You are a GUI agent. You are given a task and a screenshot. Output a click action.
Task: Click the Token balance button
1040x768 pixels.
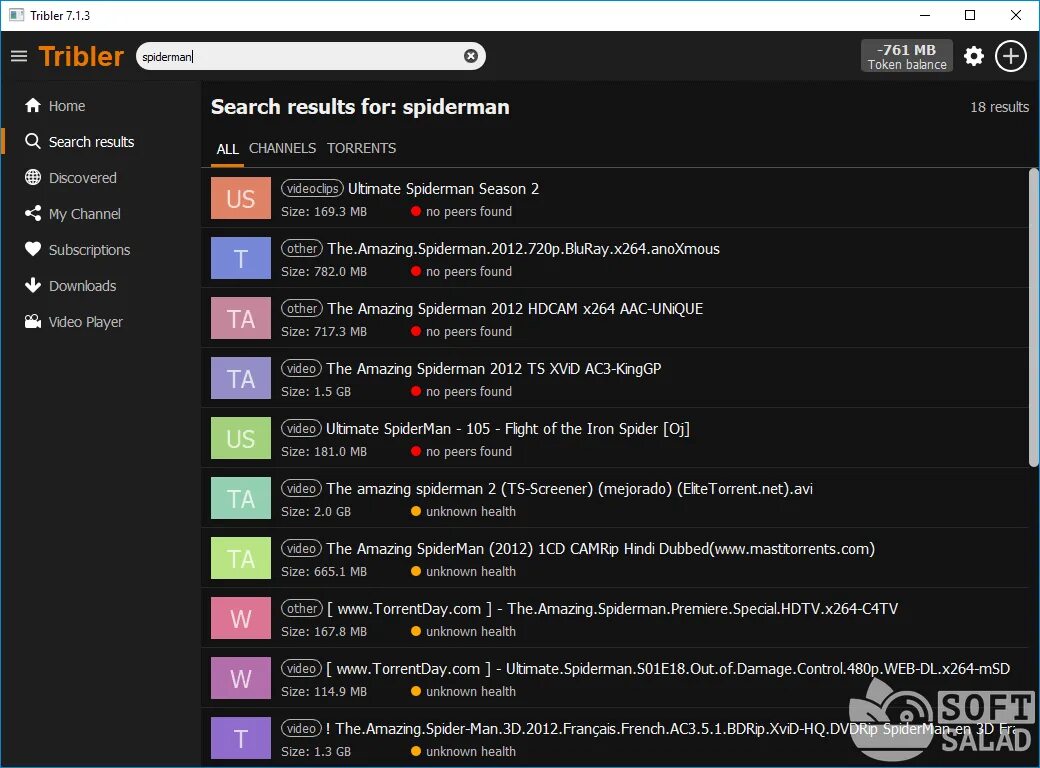click(907, 56)
